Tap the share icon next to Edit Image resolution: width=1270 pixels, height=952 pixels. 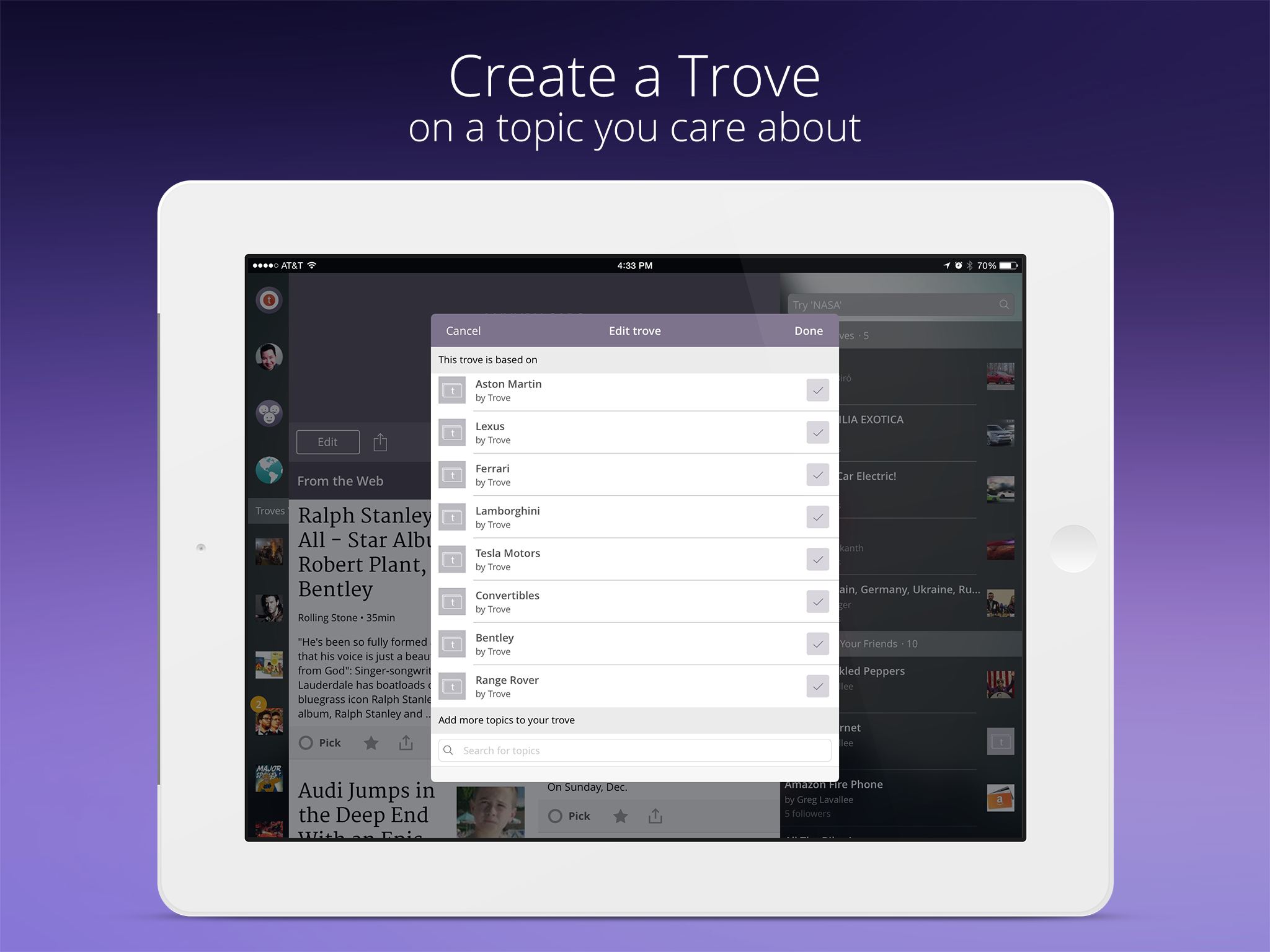(x=380, y=442)
